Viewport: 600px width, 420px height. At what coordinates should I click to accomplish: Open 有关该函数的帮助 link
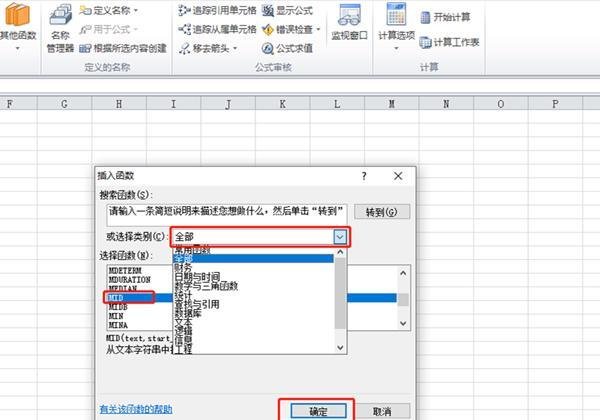click(136, 409)
